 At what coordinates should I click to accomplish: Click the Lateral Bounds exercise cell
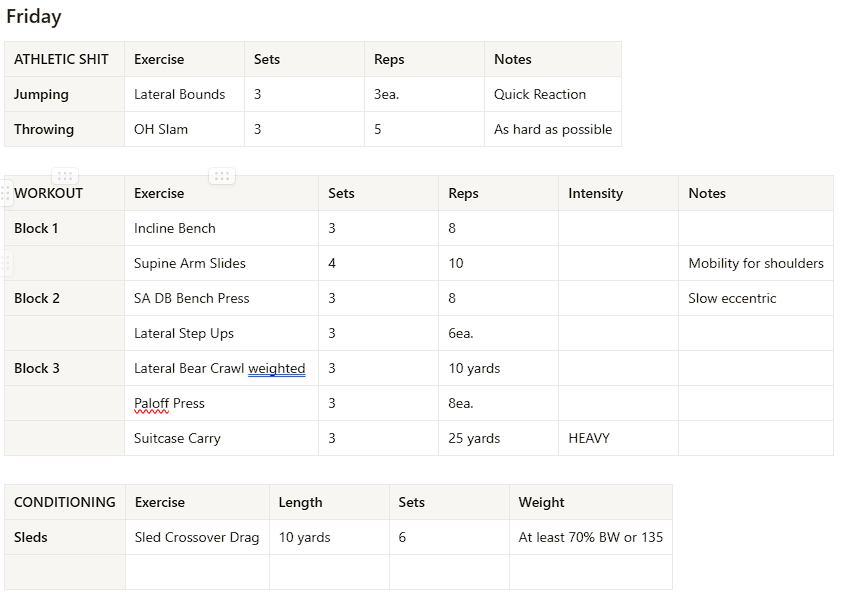[x=180, y=94]
